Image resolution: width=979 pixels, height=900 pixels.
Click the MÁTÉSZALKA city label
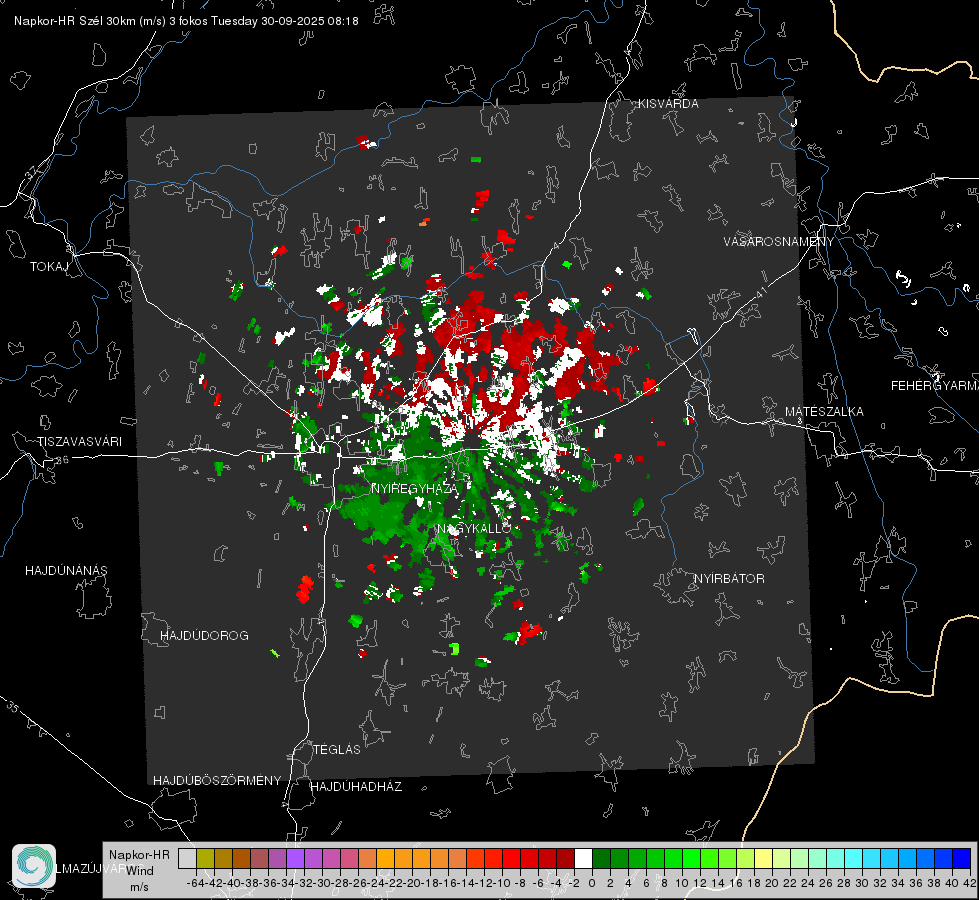(x=824, y=412)
